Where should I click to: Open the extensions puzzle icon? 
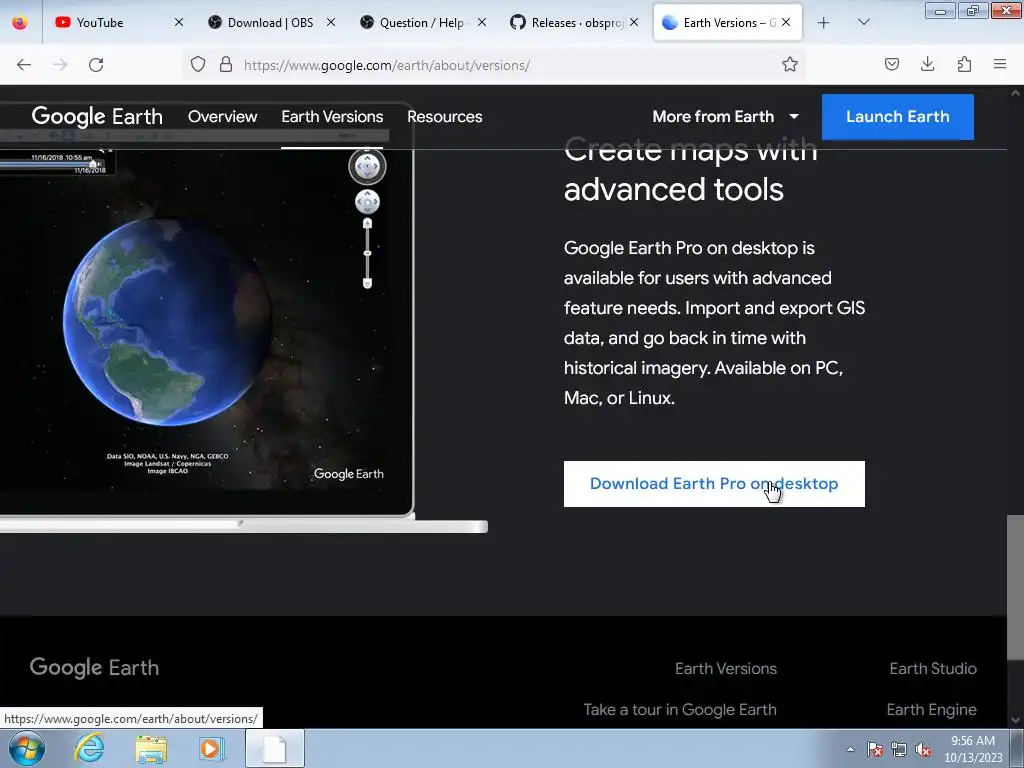click(964, 64)
